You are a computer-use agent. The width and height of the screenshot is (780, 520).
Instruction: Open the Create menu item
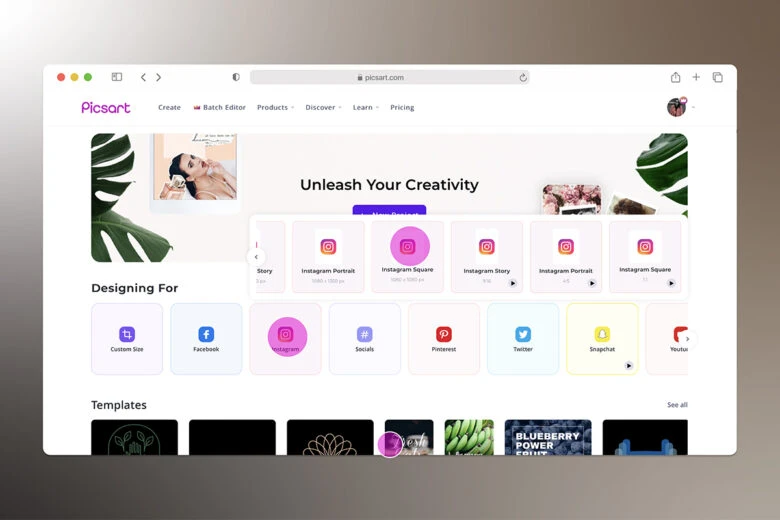coord(169,107)
